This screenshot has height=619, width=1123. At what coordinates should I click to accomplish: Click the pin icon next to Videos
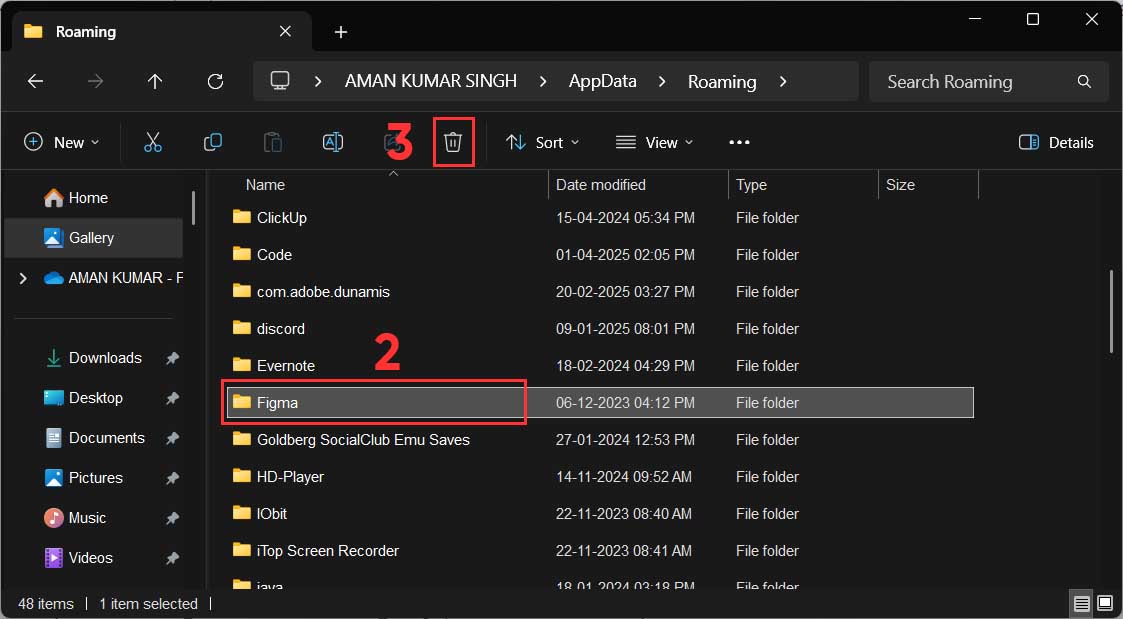[172, 558]
